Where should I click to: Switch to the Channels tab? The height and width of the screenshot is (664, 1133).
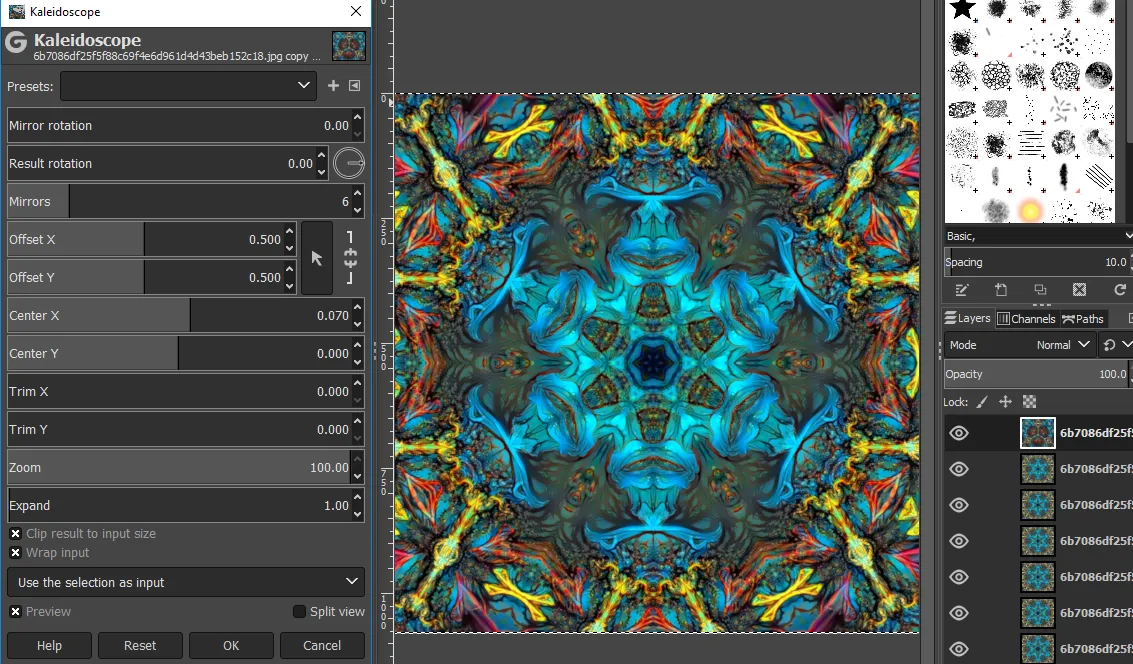click(x=1026, y=319)
